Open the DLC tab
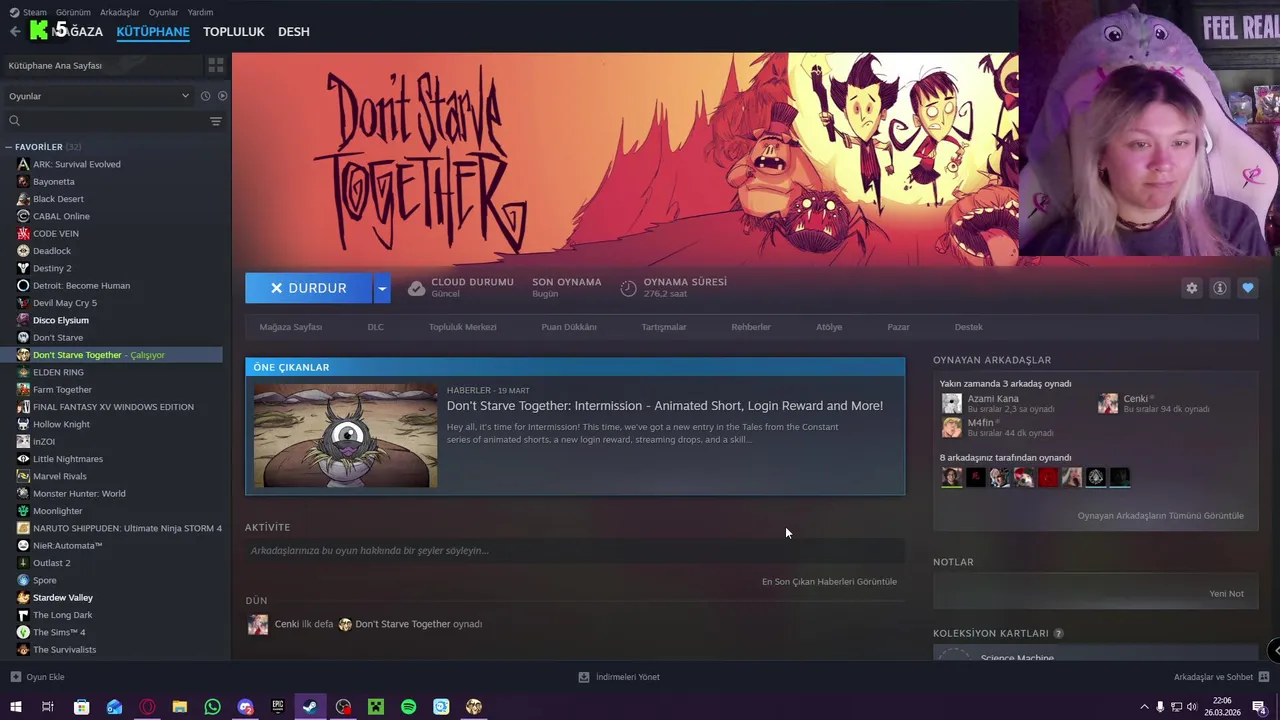Image resolution: width=1280 pixels, height=720 pixels. 375,327
